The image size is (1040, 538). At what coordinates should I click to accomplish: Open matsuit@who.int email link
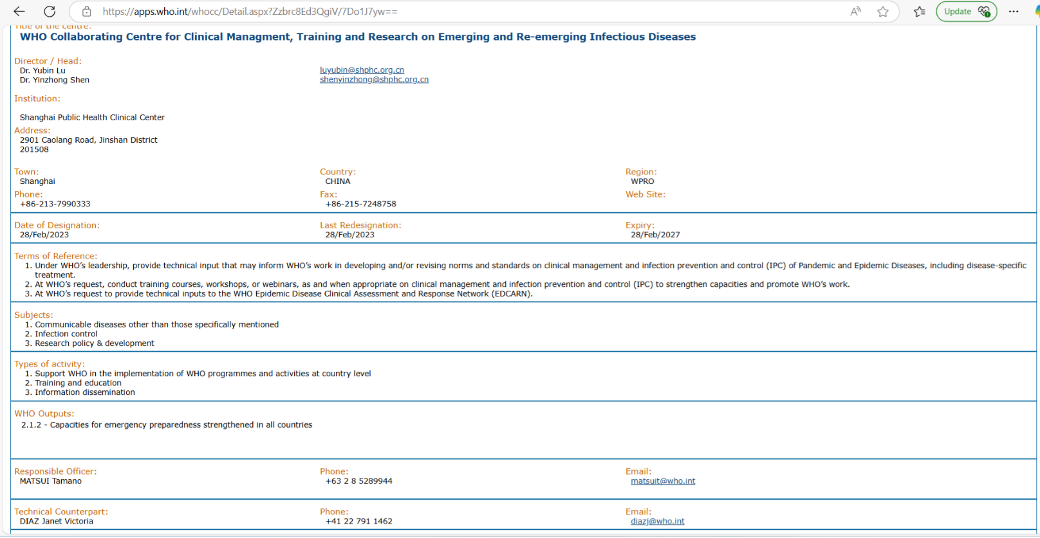tap(663, 481)
